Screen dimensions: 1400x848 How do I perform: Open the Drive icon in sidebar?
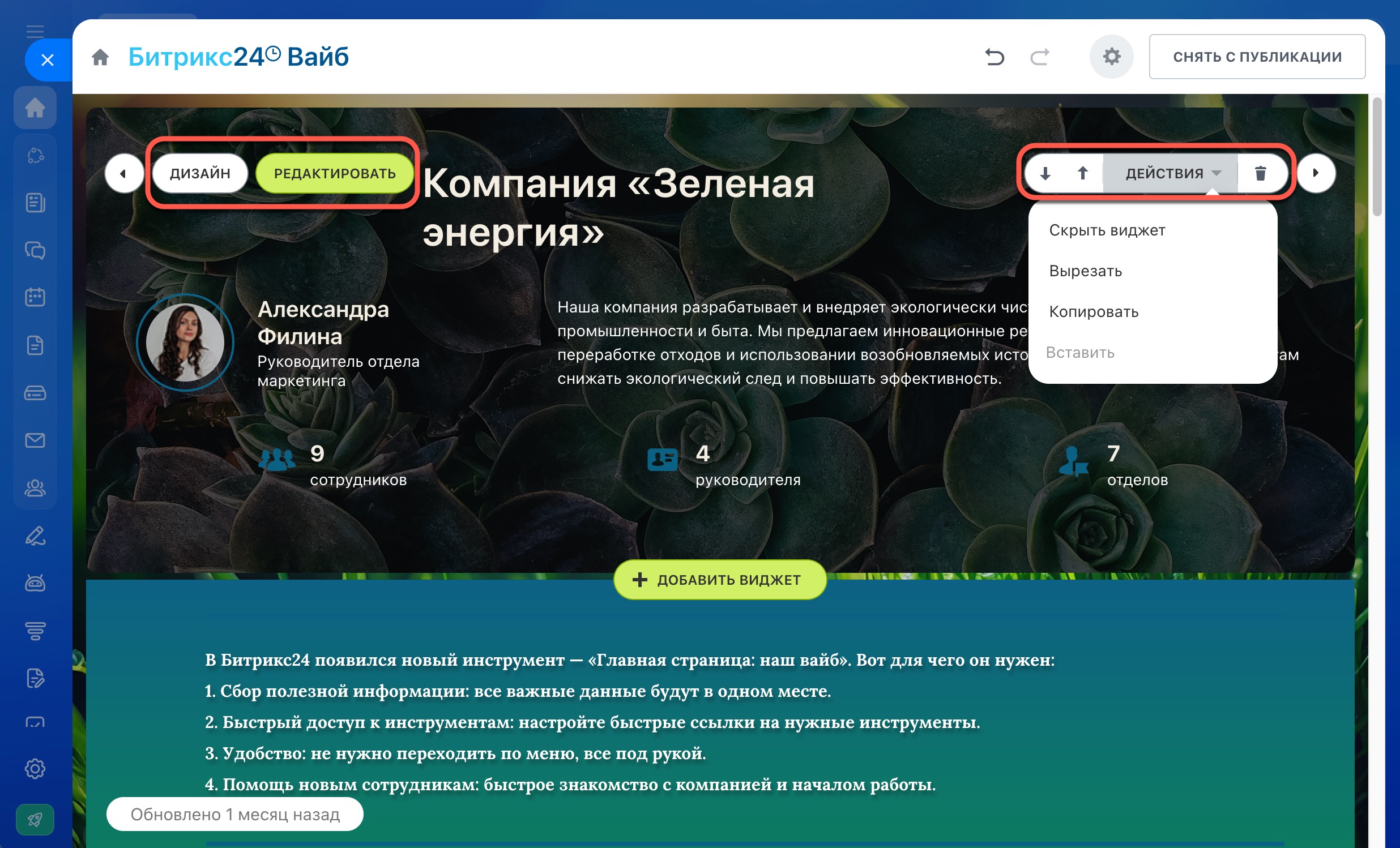pos(35,393)
